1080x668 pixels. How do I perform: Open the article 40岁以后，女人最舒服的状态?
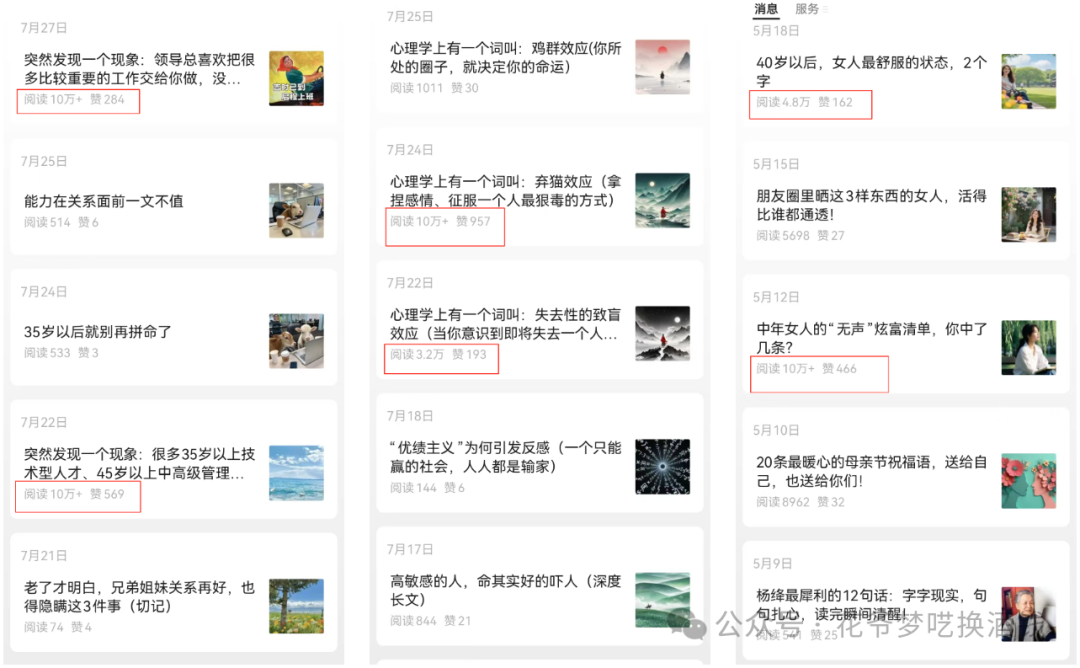tap(871, 72)
